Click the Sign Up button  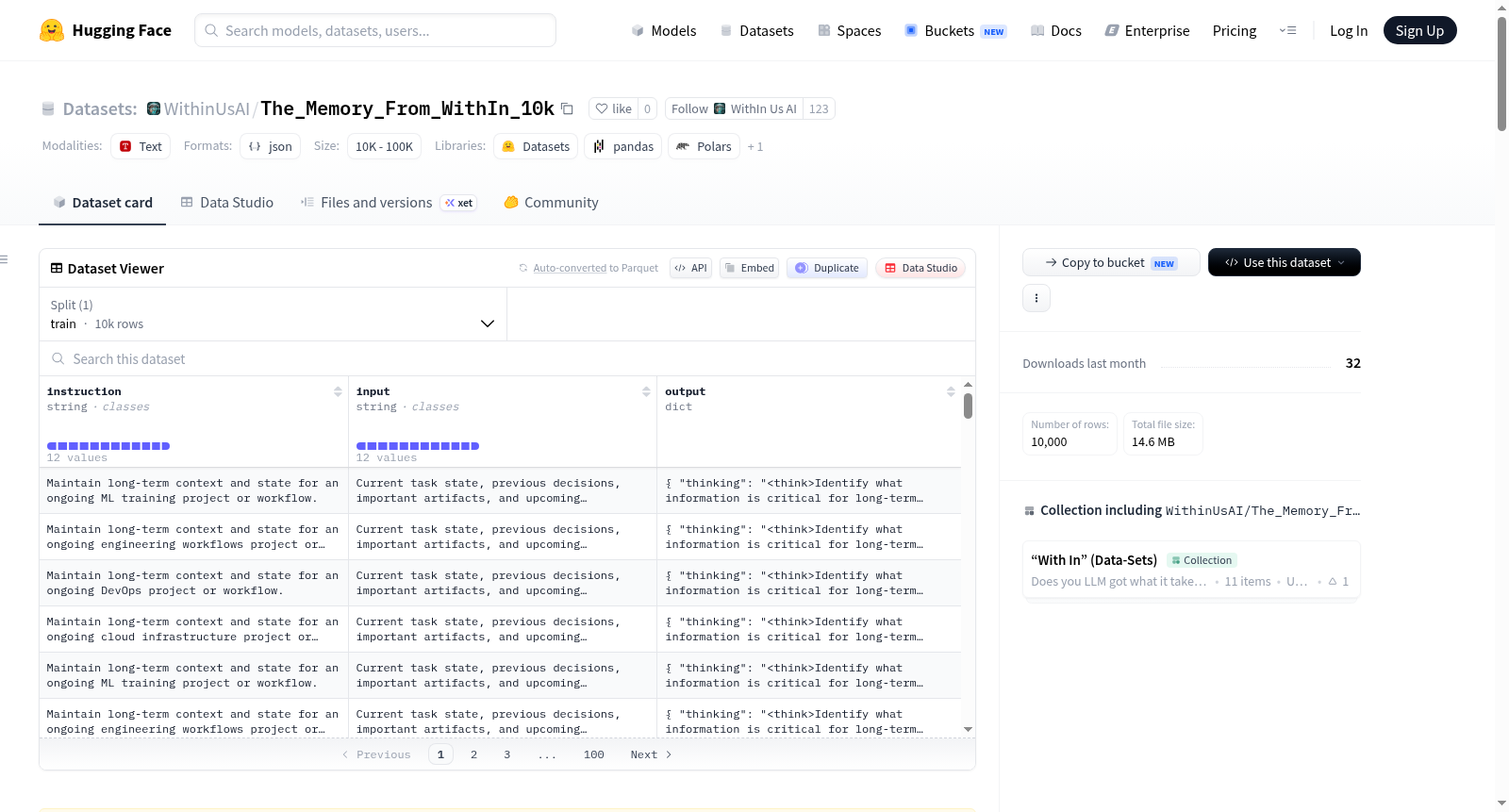[1419, 30]
